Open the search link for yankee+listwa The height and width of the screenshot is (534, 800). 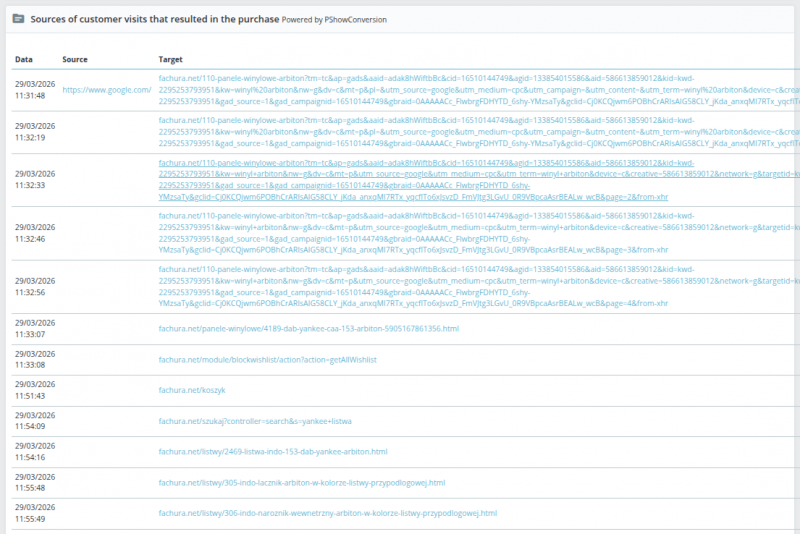(255, 421)
